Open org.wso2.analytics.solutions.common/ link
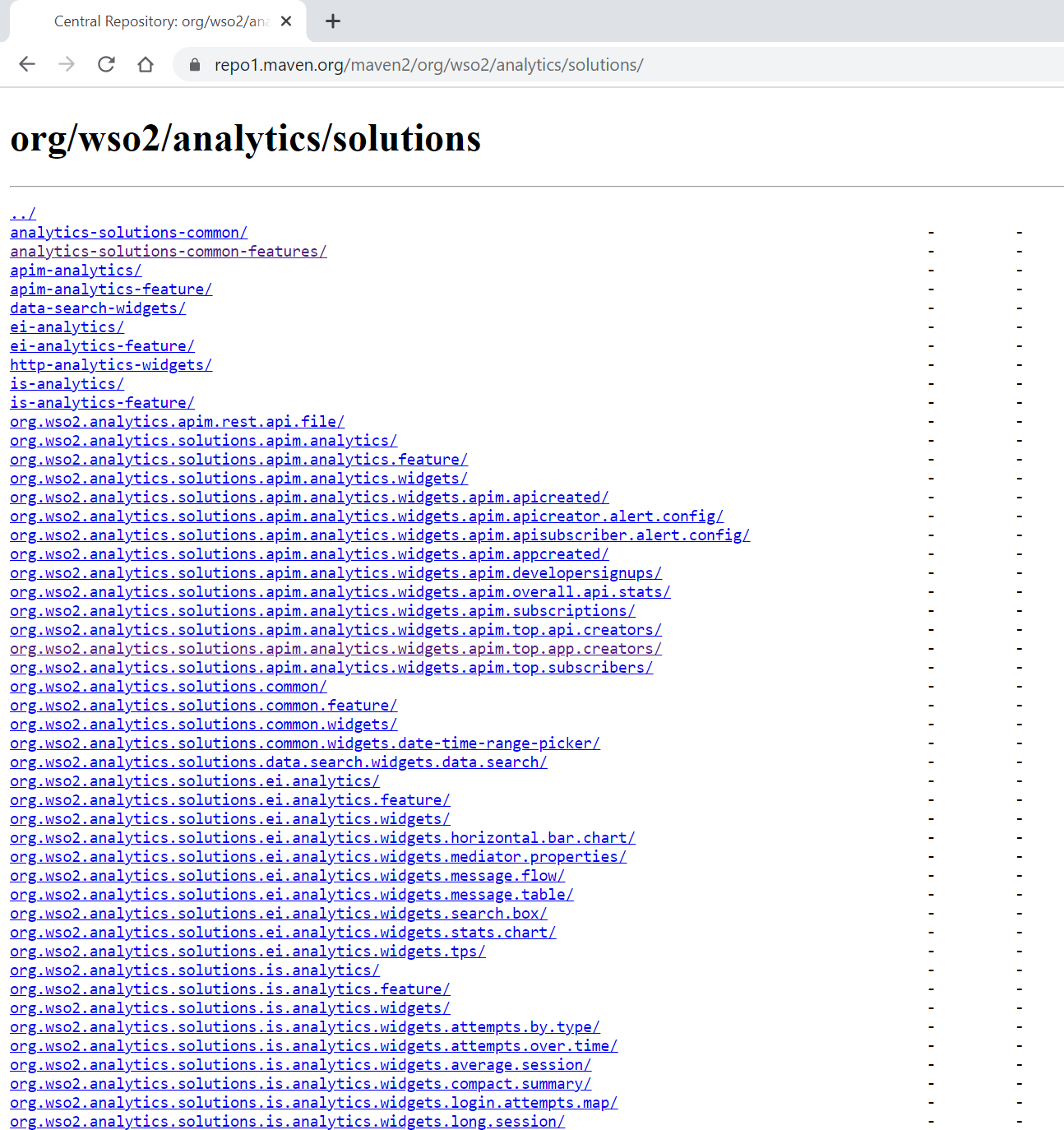 pyautogui.click(x=169, y=687)
